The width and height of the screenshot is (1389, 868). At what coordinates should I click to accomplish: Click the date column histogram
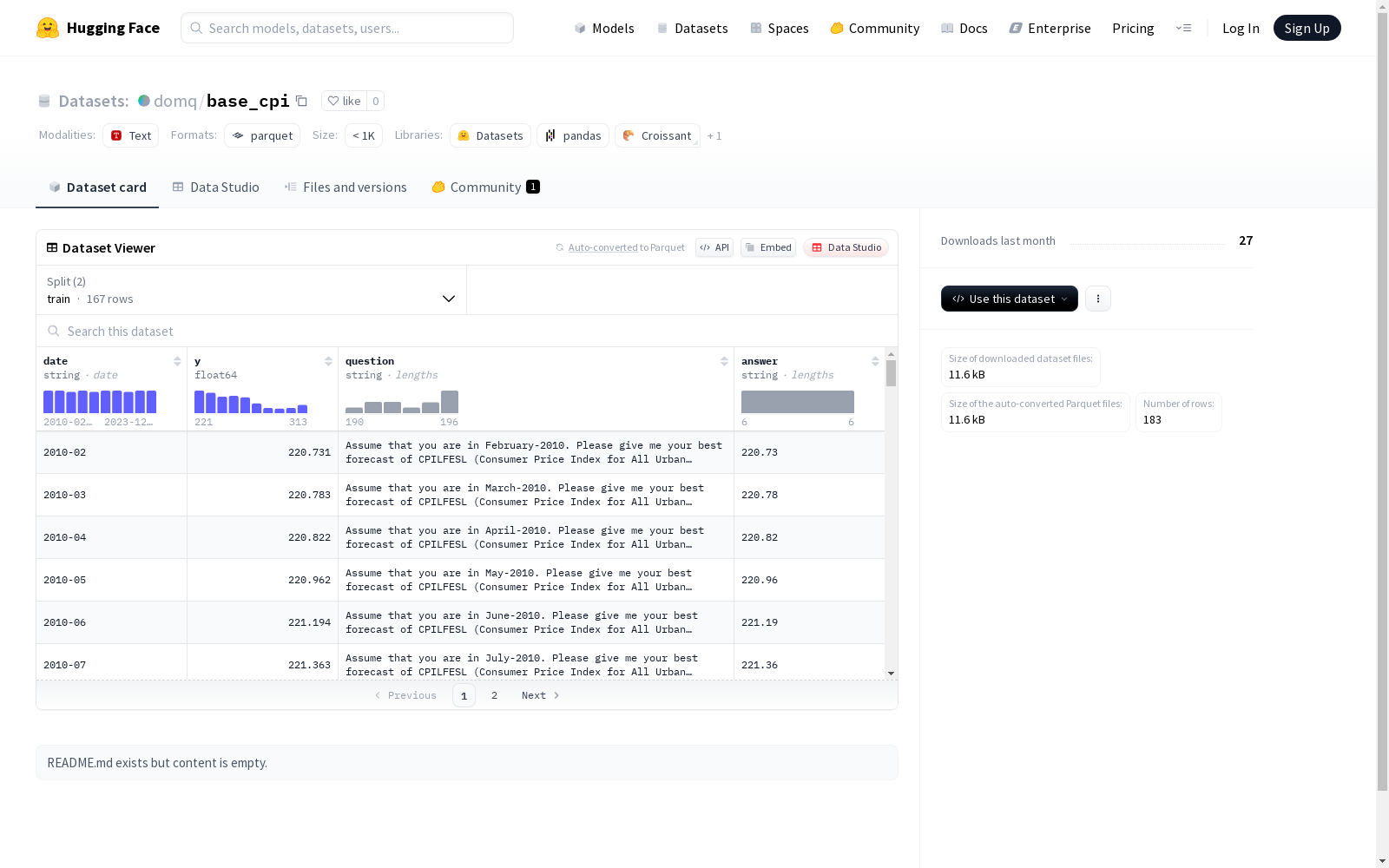[100, 402]
